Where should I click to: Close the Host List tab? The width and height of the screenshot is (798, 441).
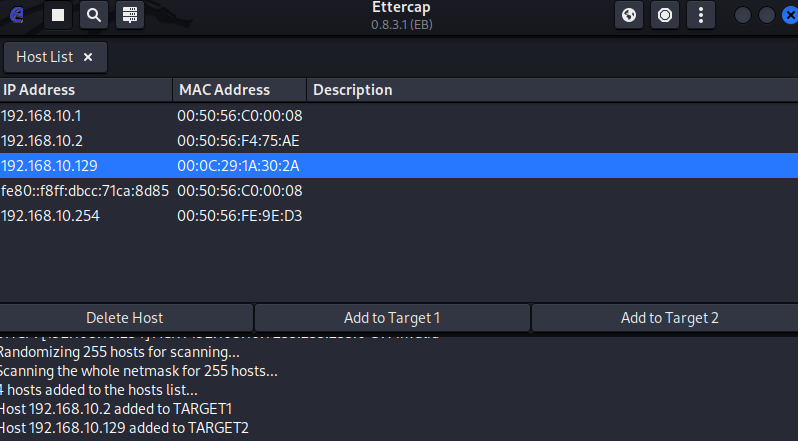[88, 57]
